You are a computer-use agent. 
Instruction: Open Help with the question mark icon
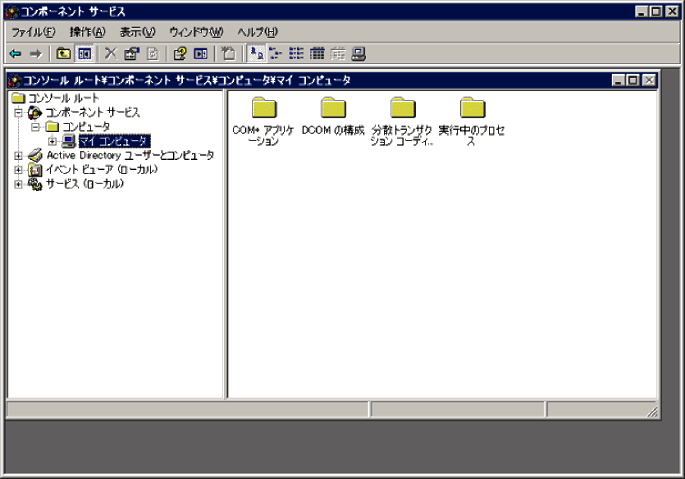[x=180, y=54]
